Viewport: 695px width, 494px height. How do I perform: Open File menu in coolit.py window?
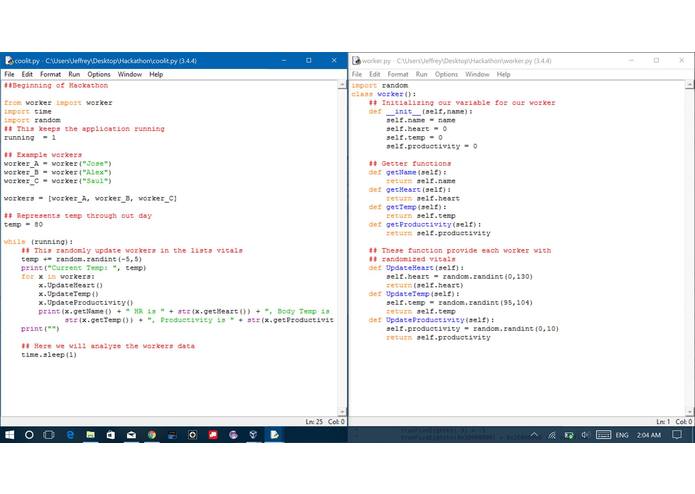(x=9, y=74)
